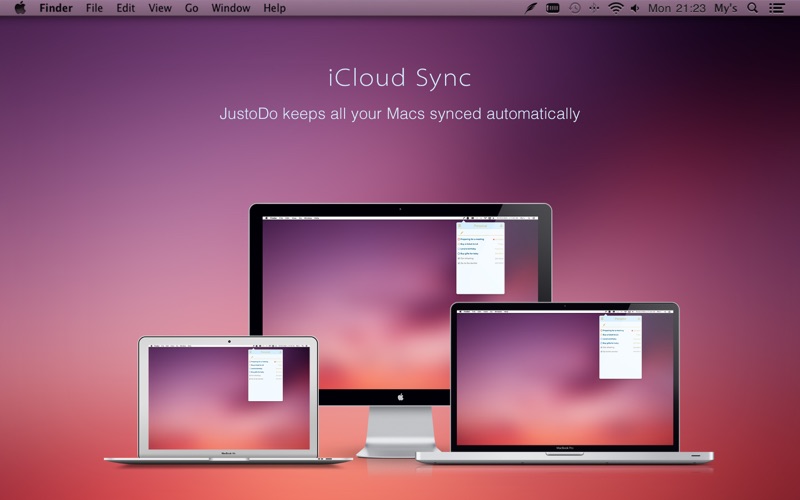Show Notification Center list icon
The width and height of the screenshot is (800, 500).
(x=778, y=8)
